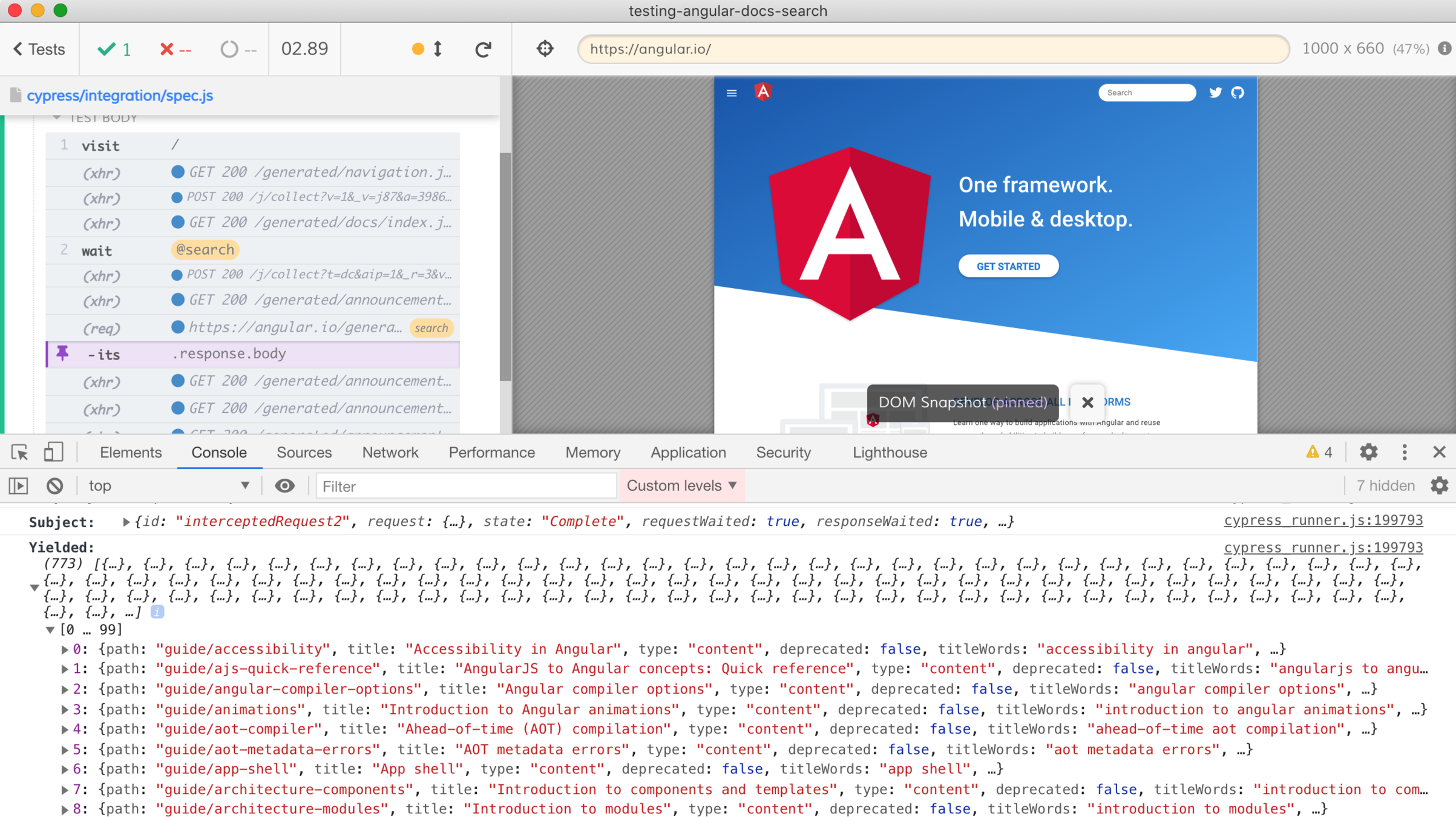Click the command log scrollbar
The image size is (1456, 817).
coord(505,266)
